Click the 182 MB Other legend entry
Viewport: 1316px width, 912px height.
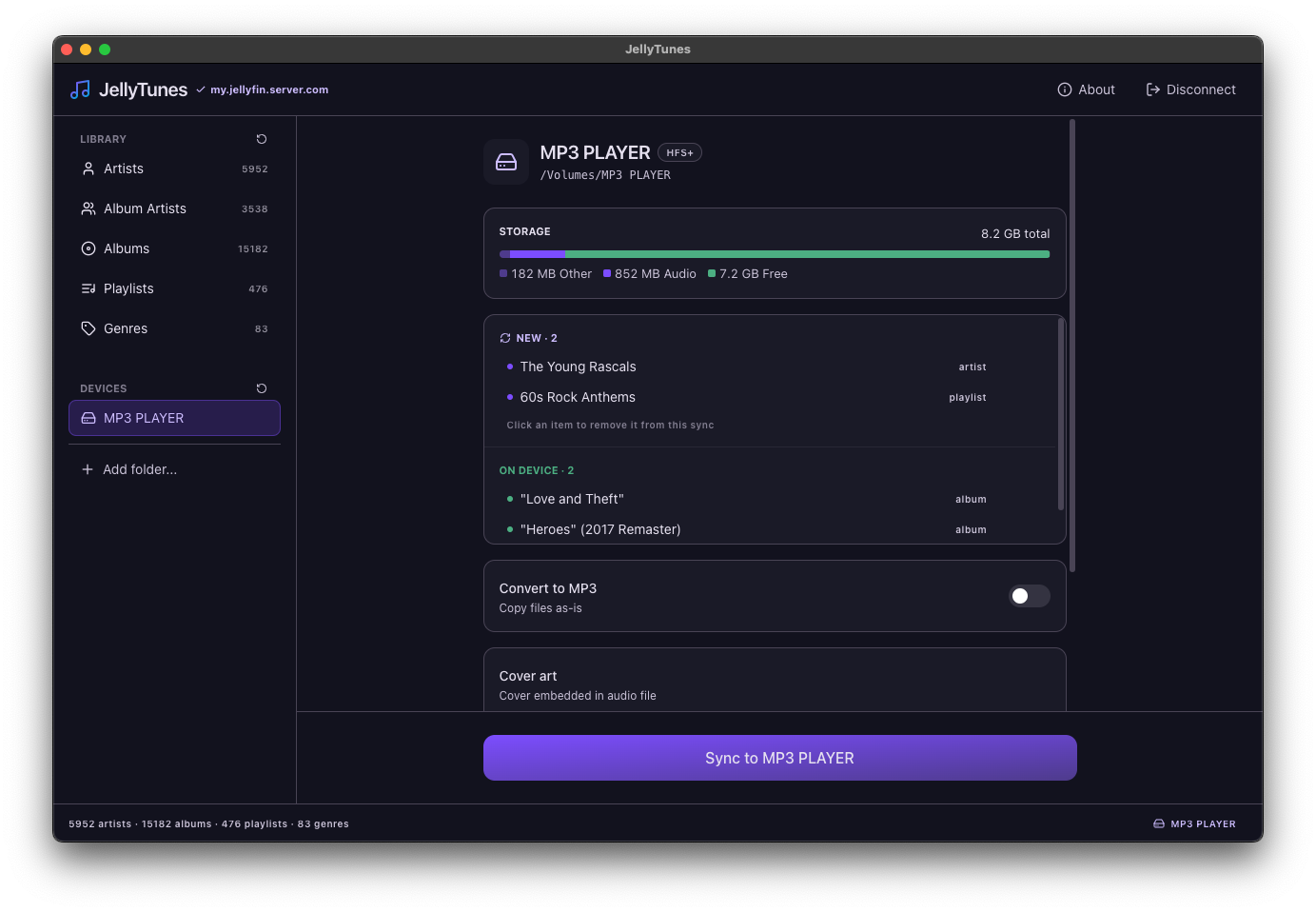coord(546,274)
